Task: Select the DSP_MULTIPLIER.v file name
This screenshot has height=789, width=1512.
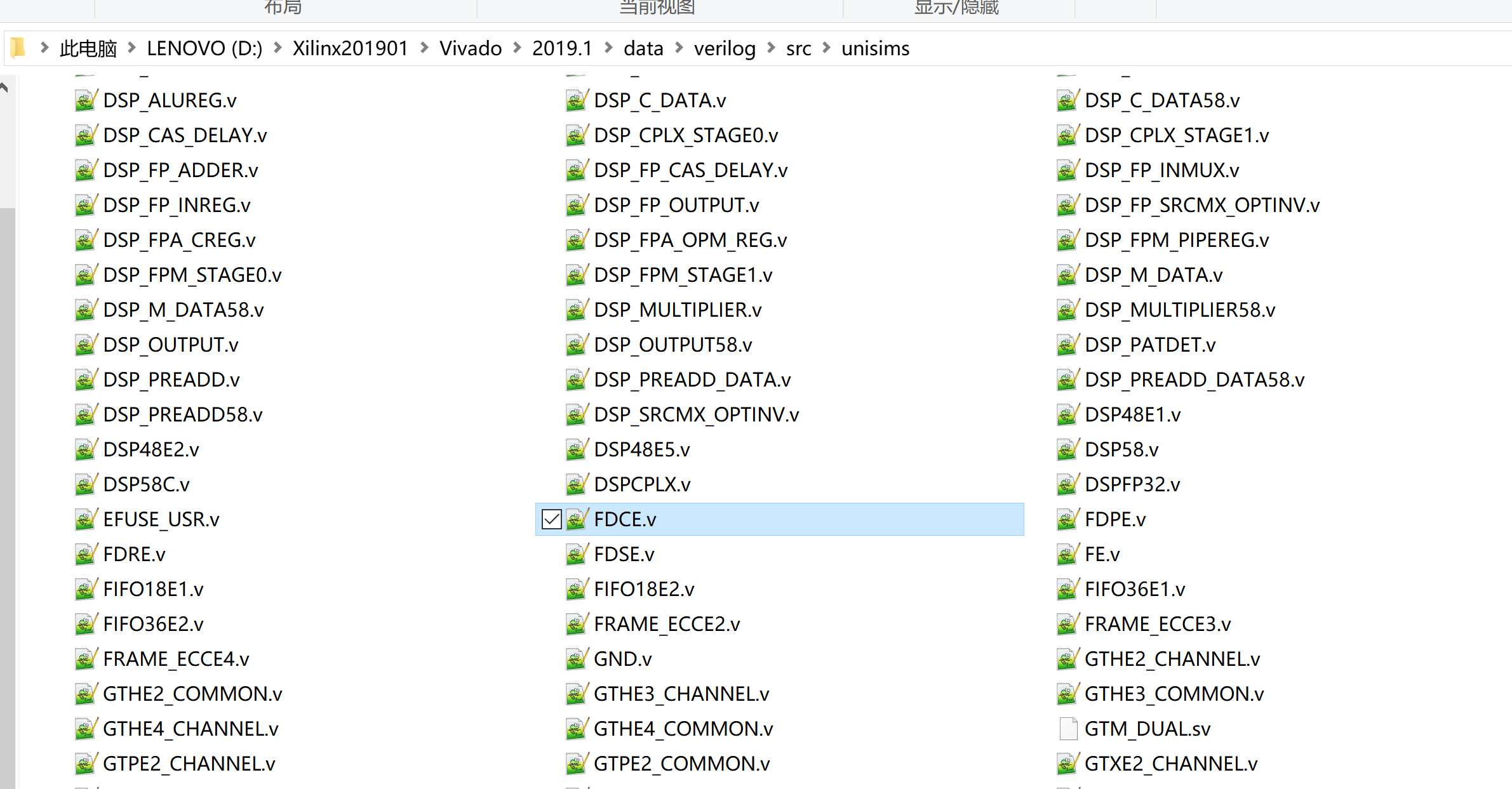Action: pyautogui.click(x=678, y=310)
